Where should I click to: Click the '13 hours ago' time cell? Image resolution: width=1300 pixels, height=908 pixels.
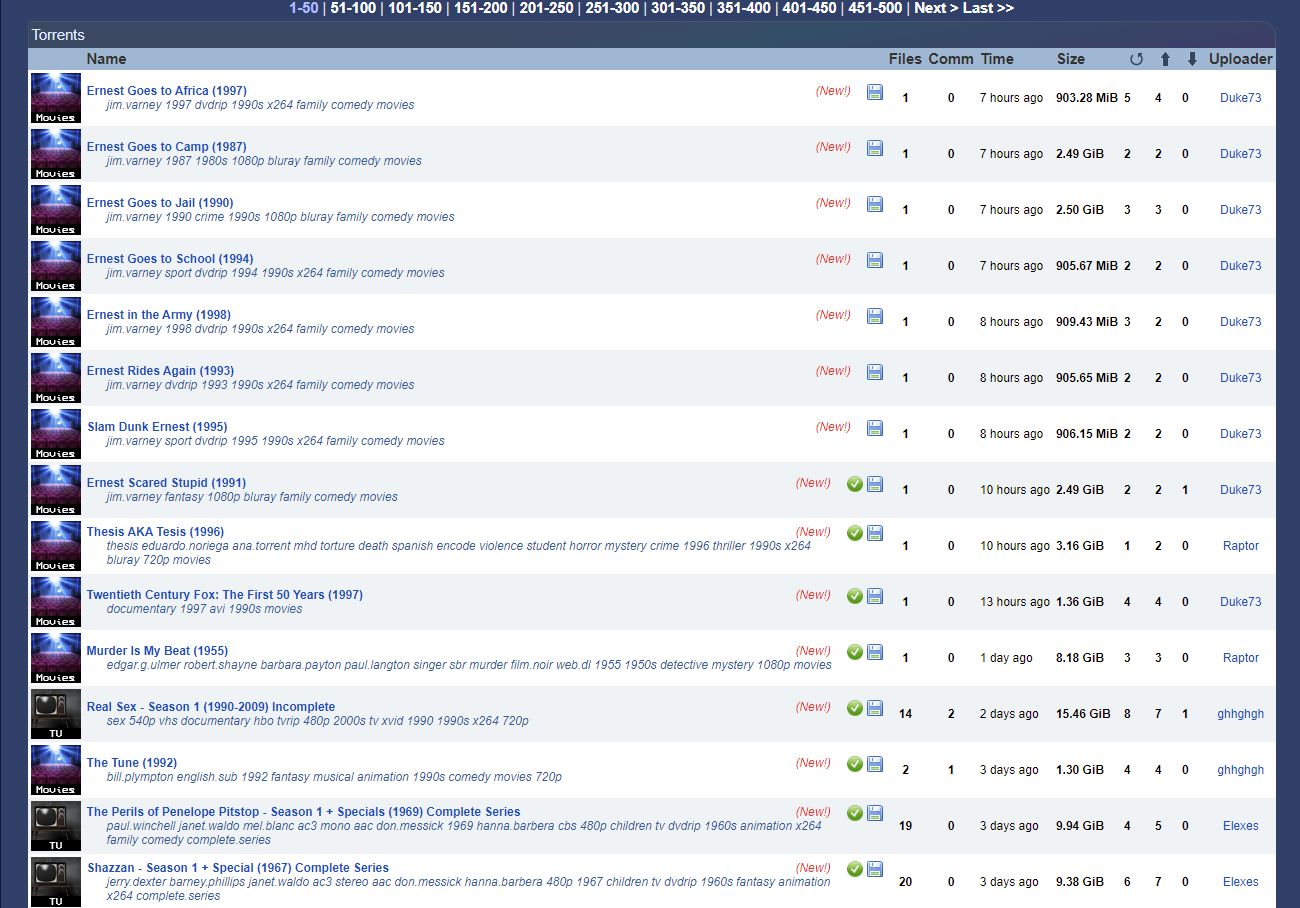(1015, 602)
